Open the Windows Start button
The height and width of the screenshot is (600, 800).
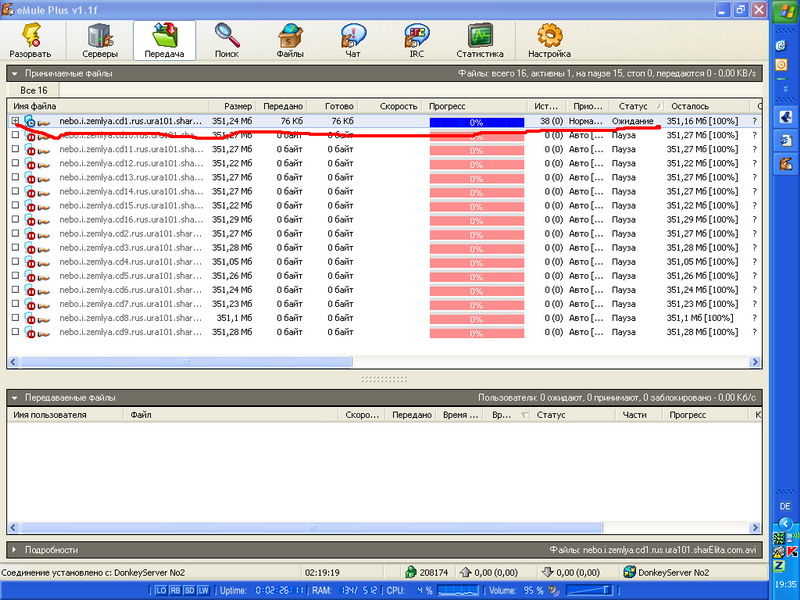pos(785,11)
